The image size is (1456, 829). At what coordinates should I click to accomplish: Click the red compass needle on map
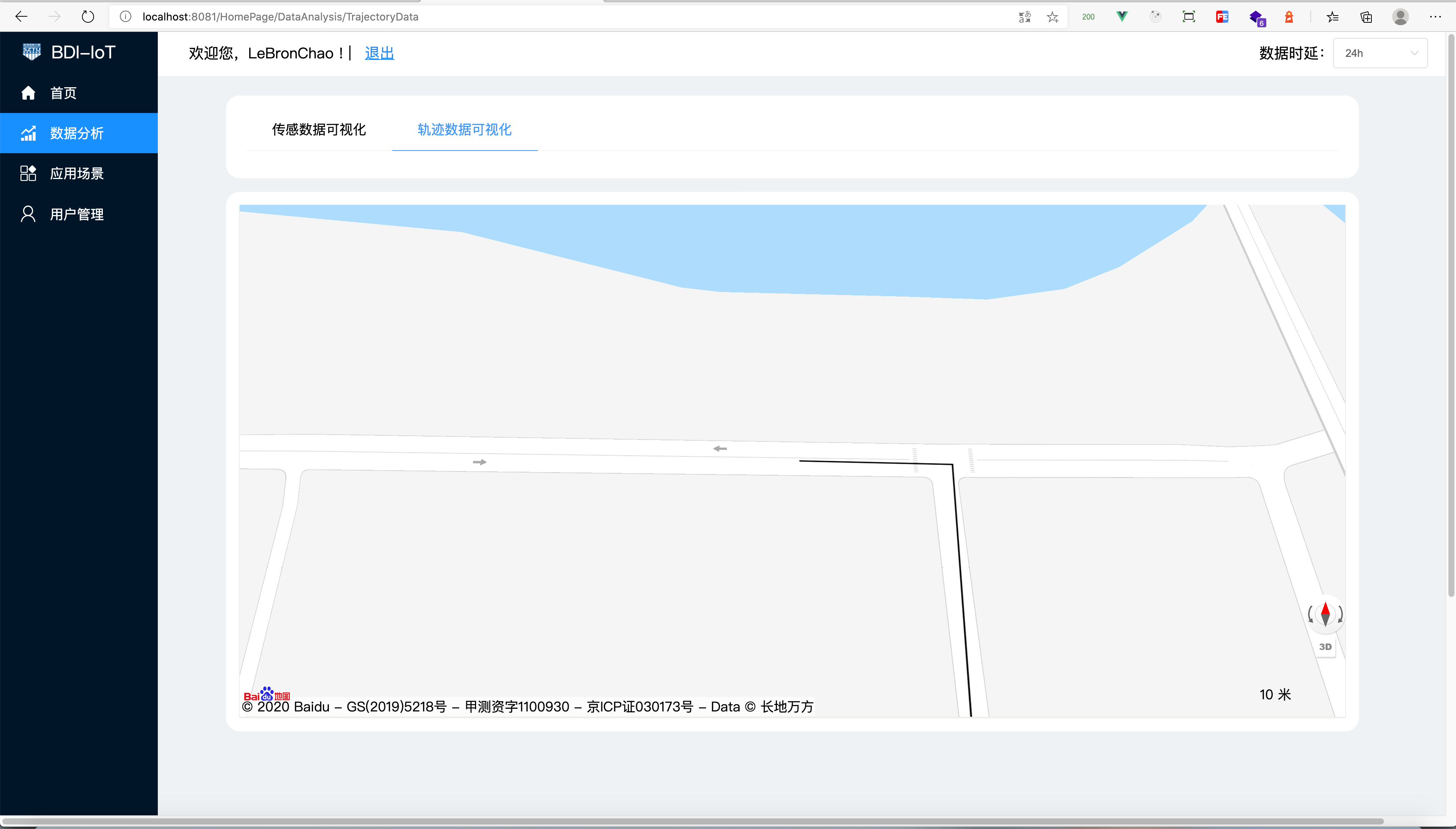(1325, 610)
